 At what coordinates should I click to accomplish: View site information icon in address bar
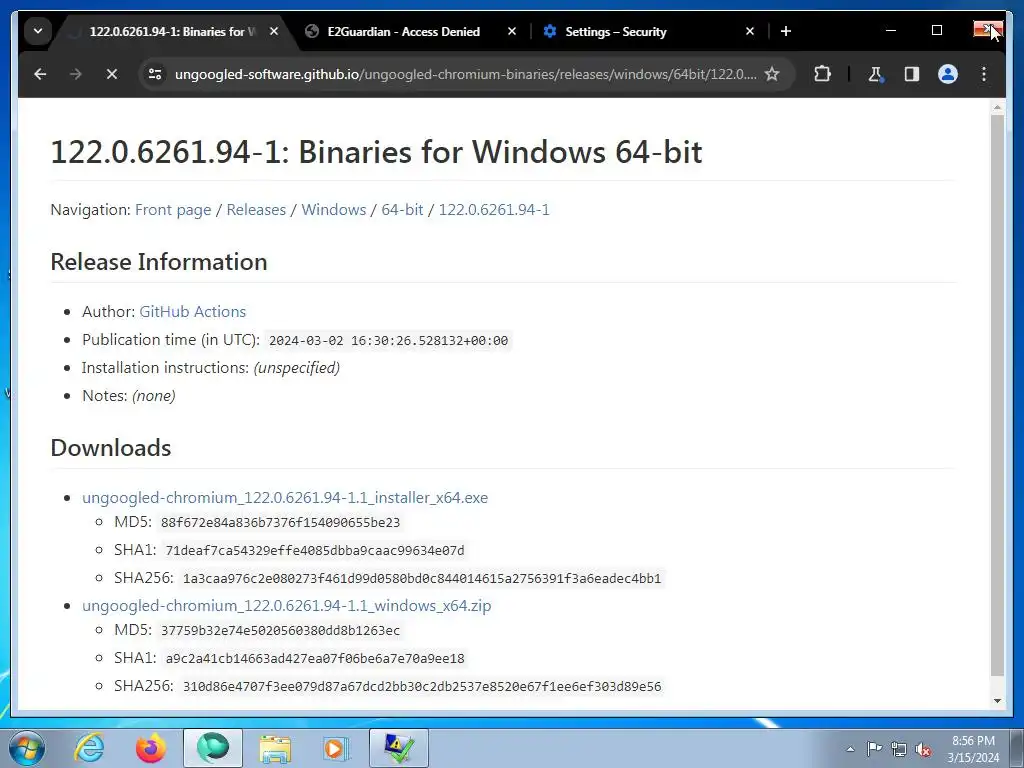point(155,74)
